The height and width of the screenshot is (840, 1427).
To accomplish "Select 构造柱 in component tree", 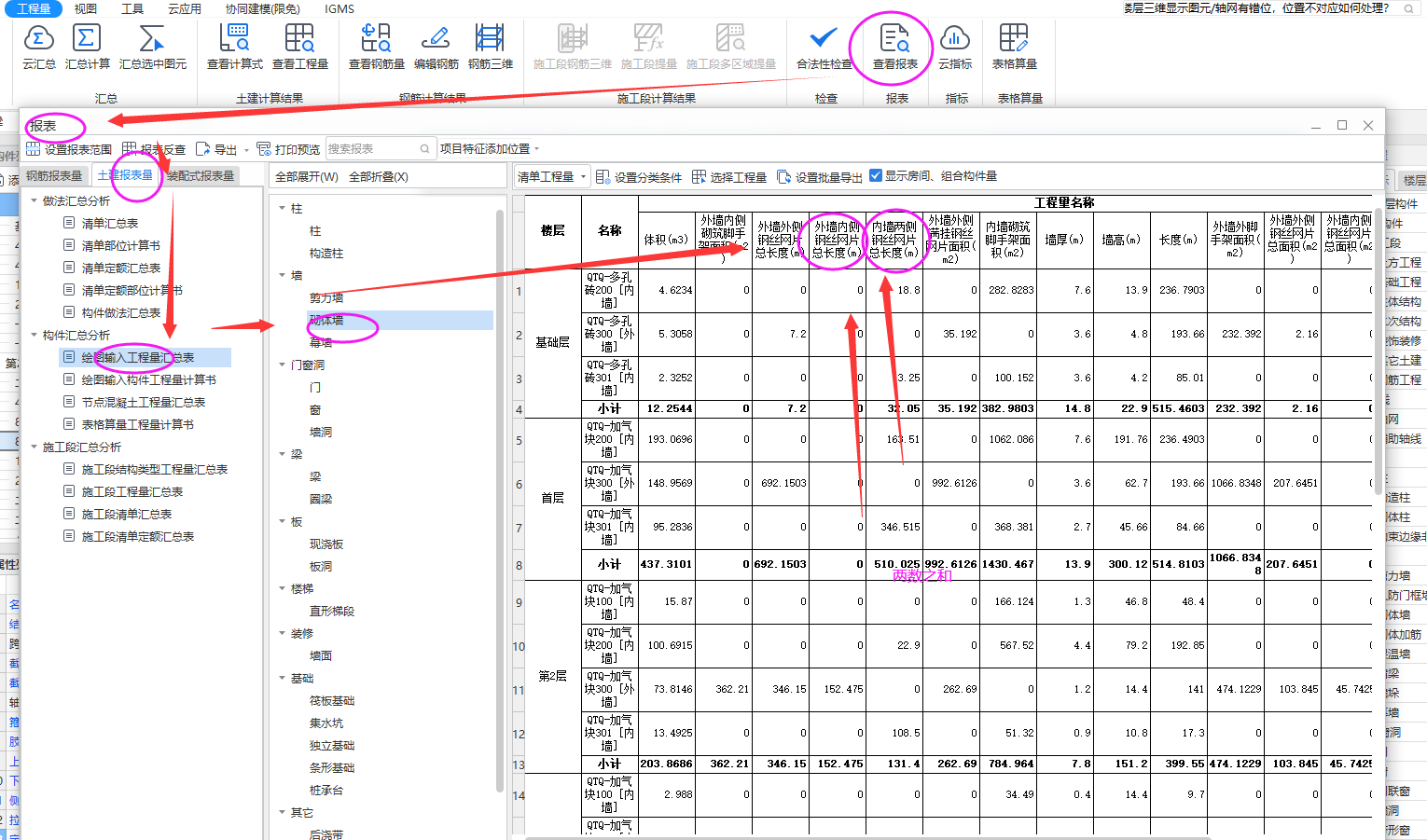I will tap(326, 253).
